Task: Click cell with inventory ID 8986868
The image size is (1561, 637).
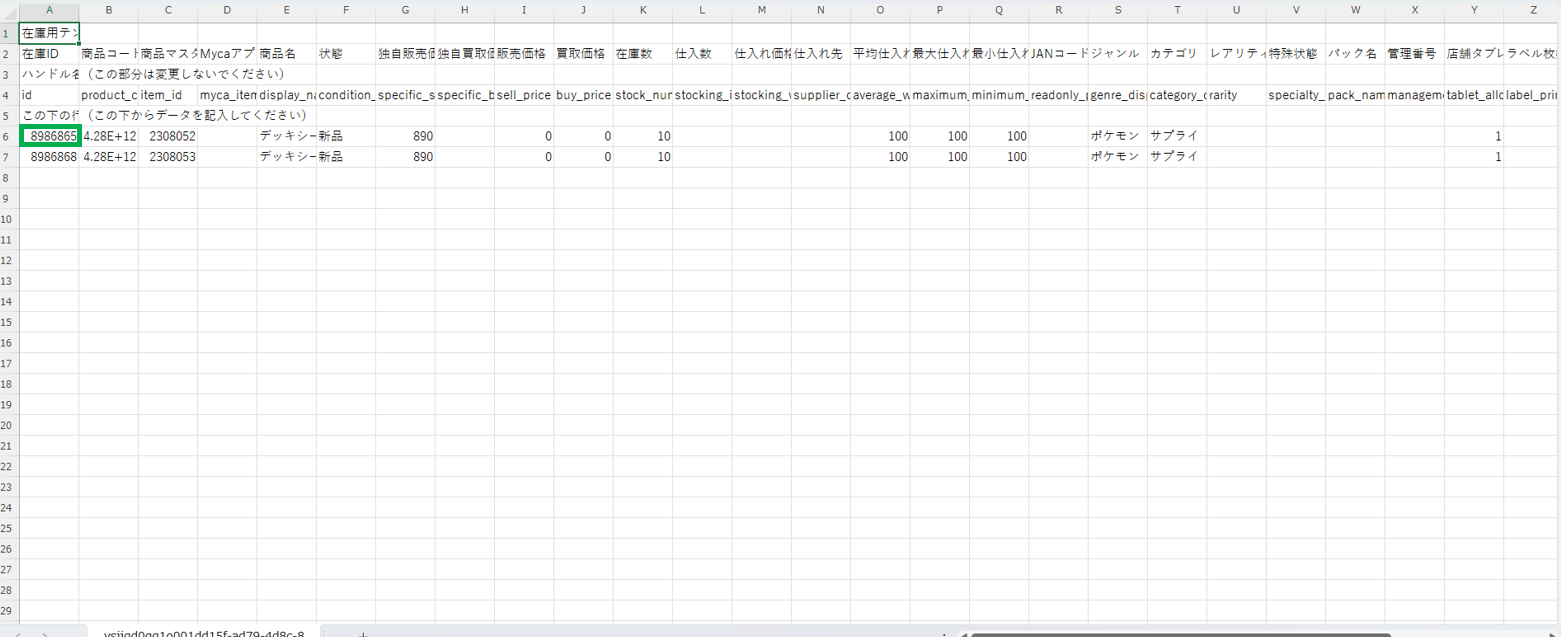Action: (x=49, y=156)
